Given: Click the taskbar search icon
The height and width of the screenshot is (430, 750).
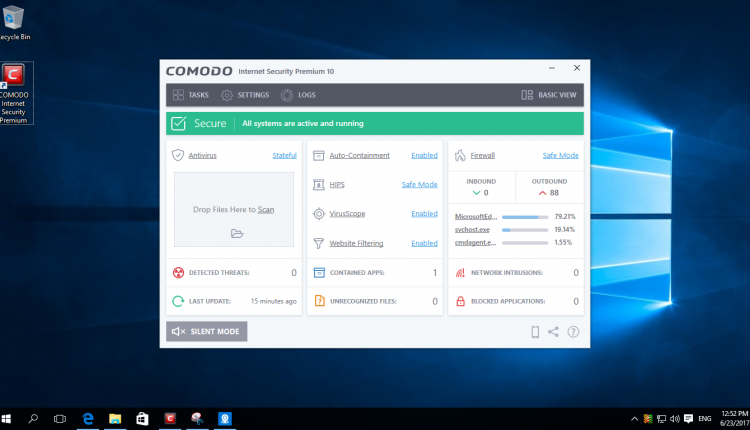Looking at the screenshot, I should point(33,419).
